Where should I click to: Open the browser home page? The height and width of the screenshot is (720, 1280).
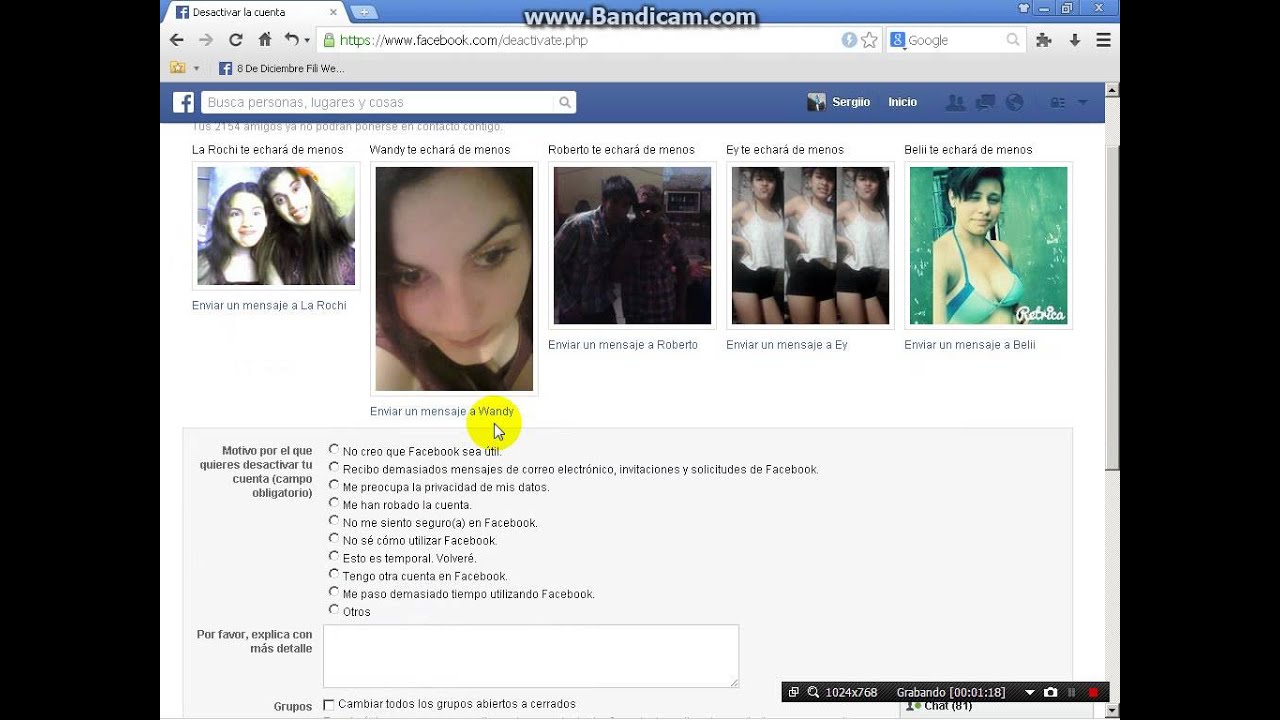(265, 40)
